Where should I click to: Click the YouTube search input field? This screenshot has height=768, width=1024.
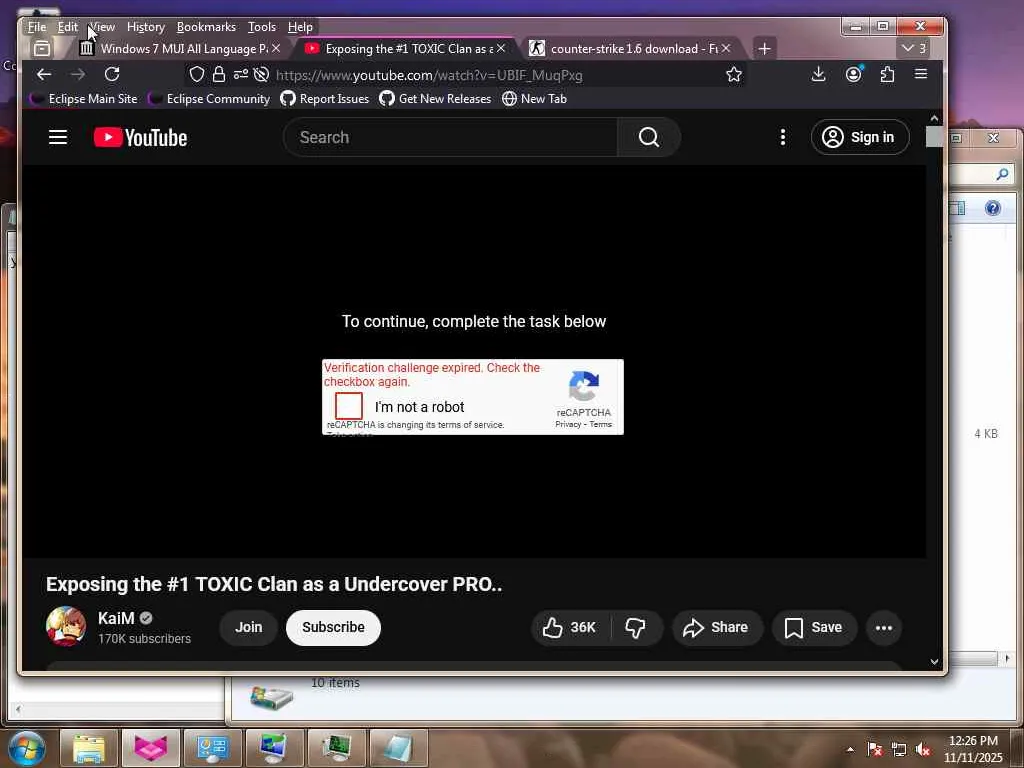coord(451,137)
